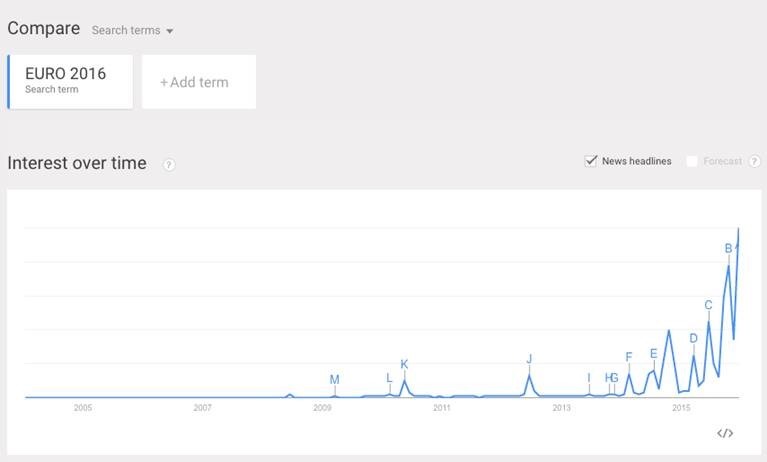The image size is (767, 462).
Task: Enable the Forecast checkbox
Action: (692, 161)
